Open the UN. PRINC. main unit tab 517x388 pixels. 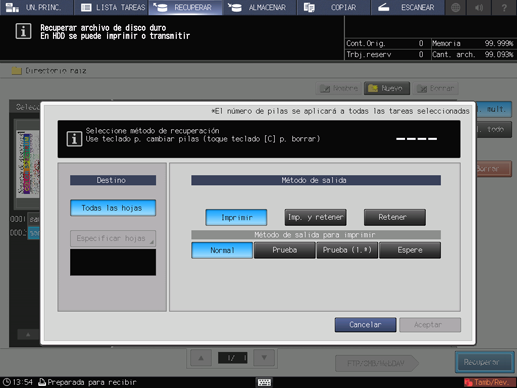pyautogui.click(x=36, y=7)
